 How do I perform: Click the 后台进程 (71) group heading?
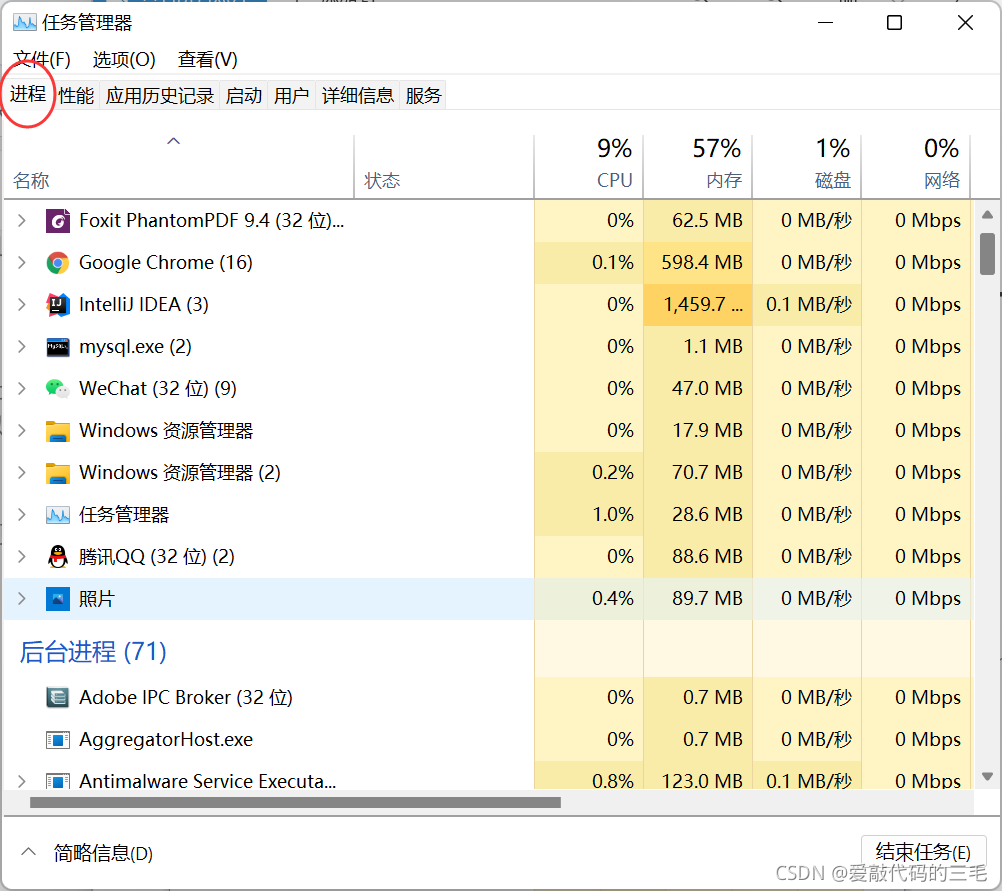pyautogui.click(x=93, y=652)
